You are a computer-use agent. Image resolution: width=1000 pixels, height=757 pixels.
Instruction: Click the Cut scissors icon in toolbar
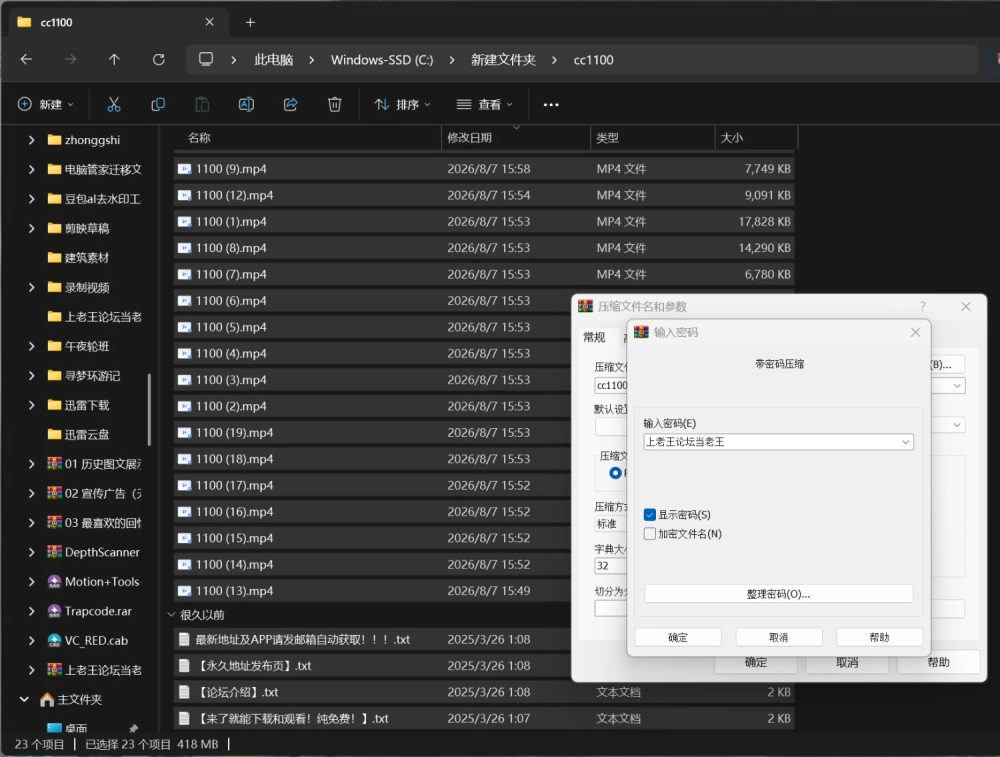[114, 105]
